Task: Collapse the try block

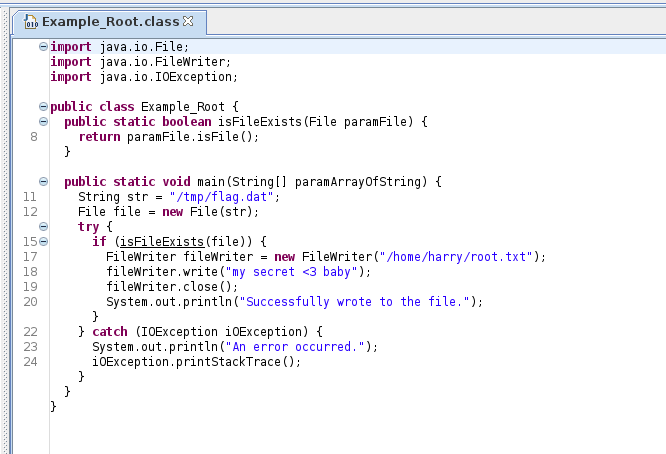Action: (43, 226)
